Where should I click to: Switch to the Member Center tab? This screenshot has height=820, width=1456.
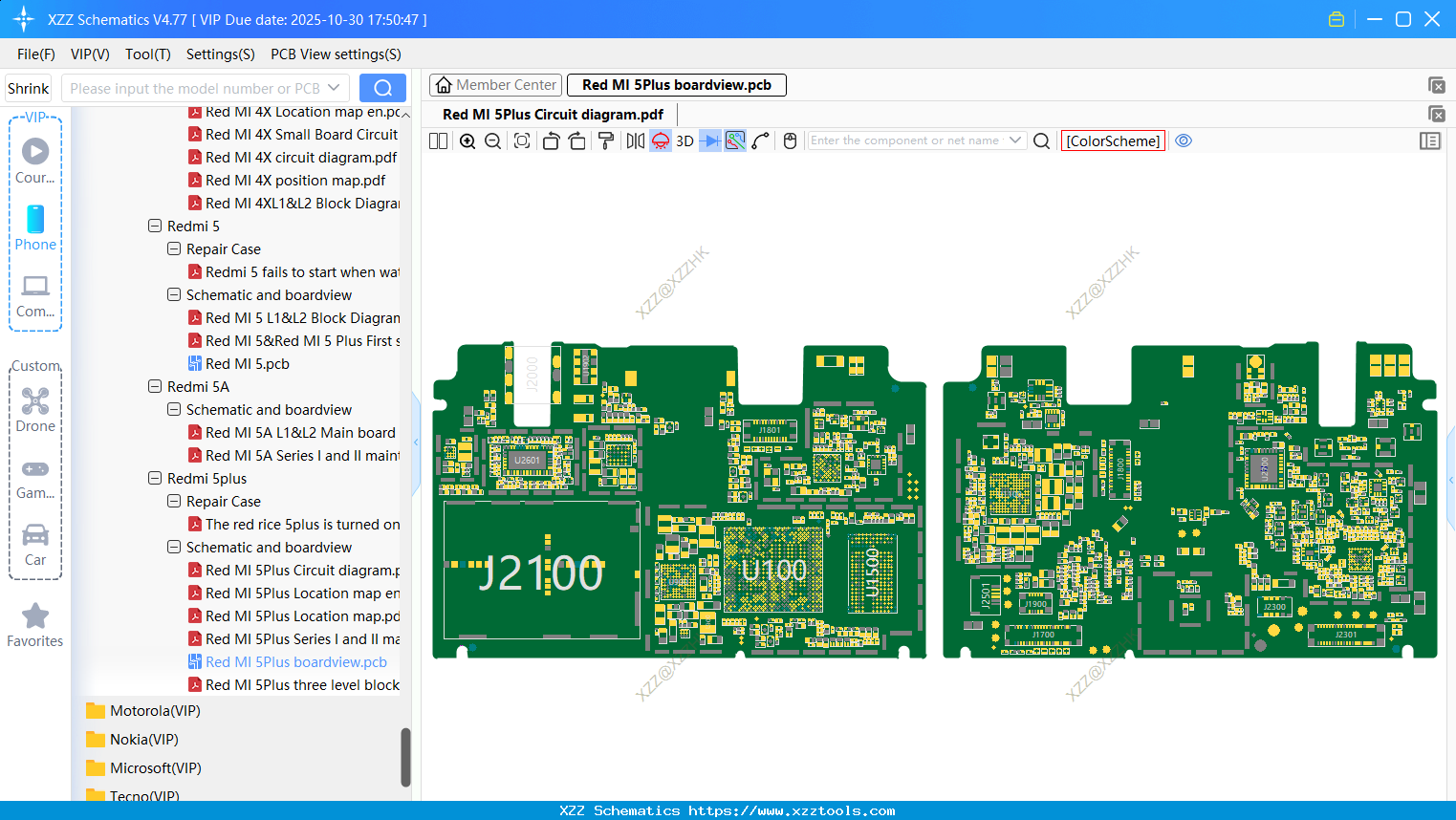496,85
